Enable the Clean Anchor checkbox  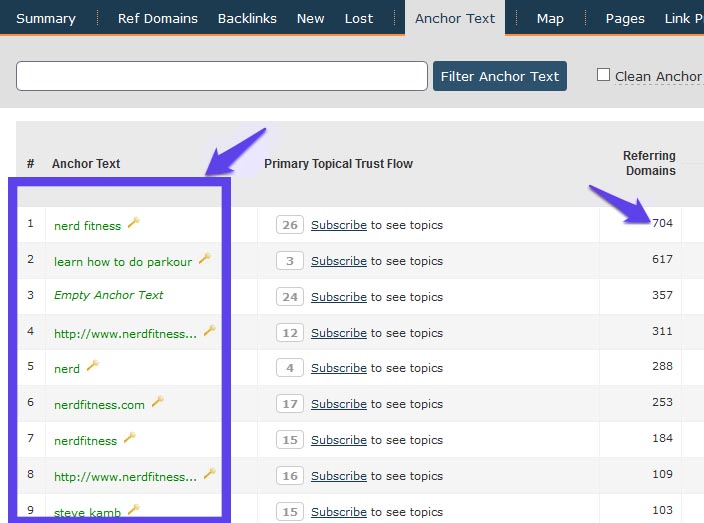[x=603, y=75]
